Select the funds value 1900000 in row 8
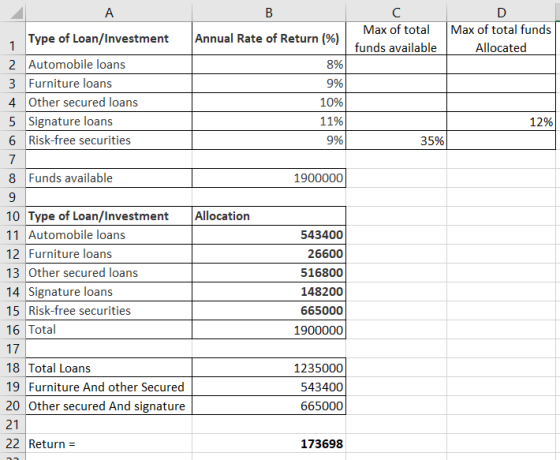The width and height of the screenshot is (560, 460). click(x=269, y=178)
